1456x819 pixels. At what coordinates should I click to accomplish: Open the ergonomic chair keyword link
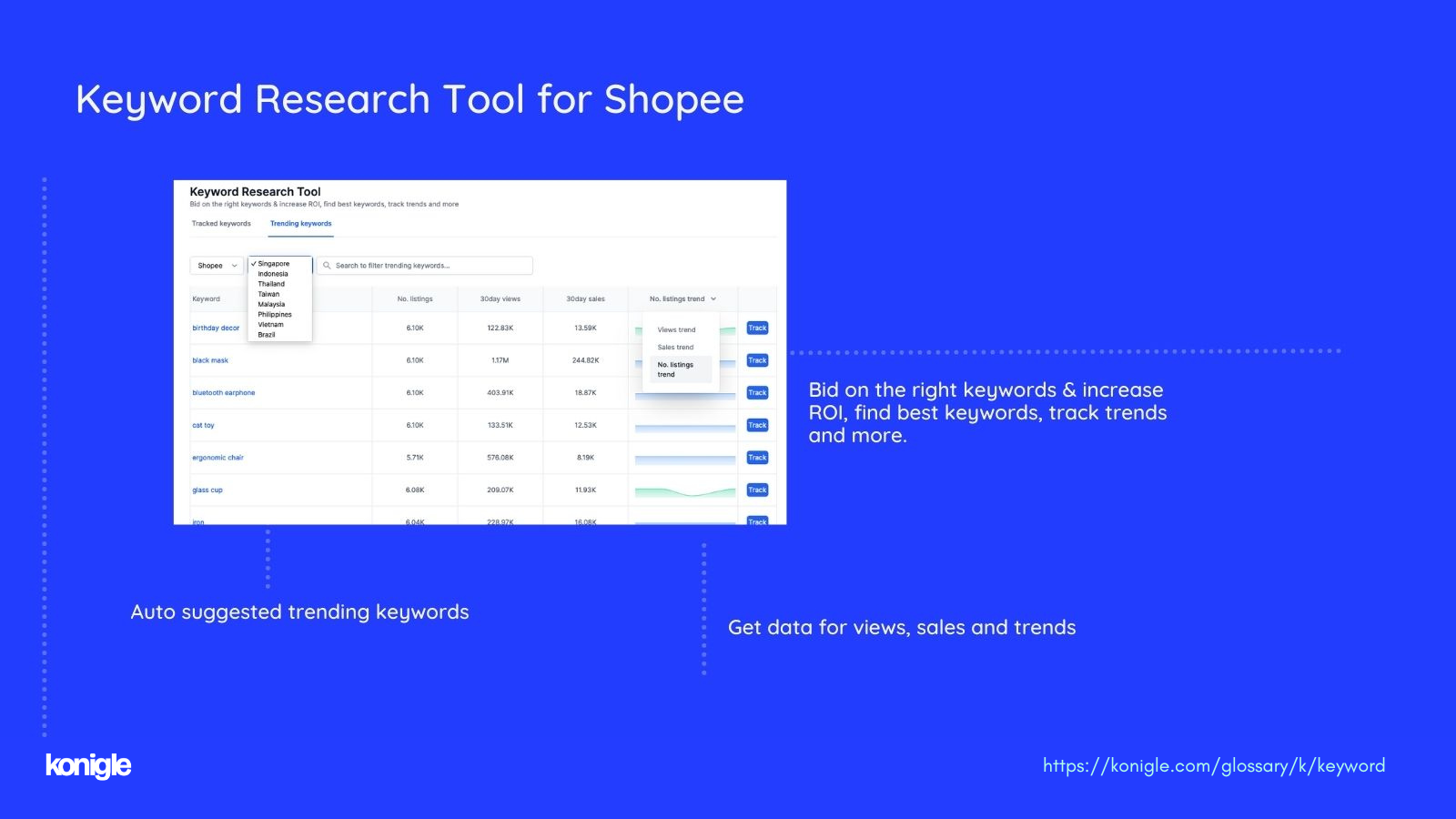pyautogui.click(x=217, y=458)
